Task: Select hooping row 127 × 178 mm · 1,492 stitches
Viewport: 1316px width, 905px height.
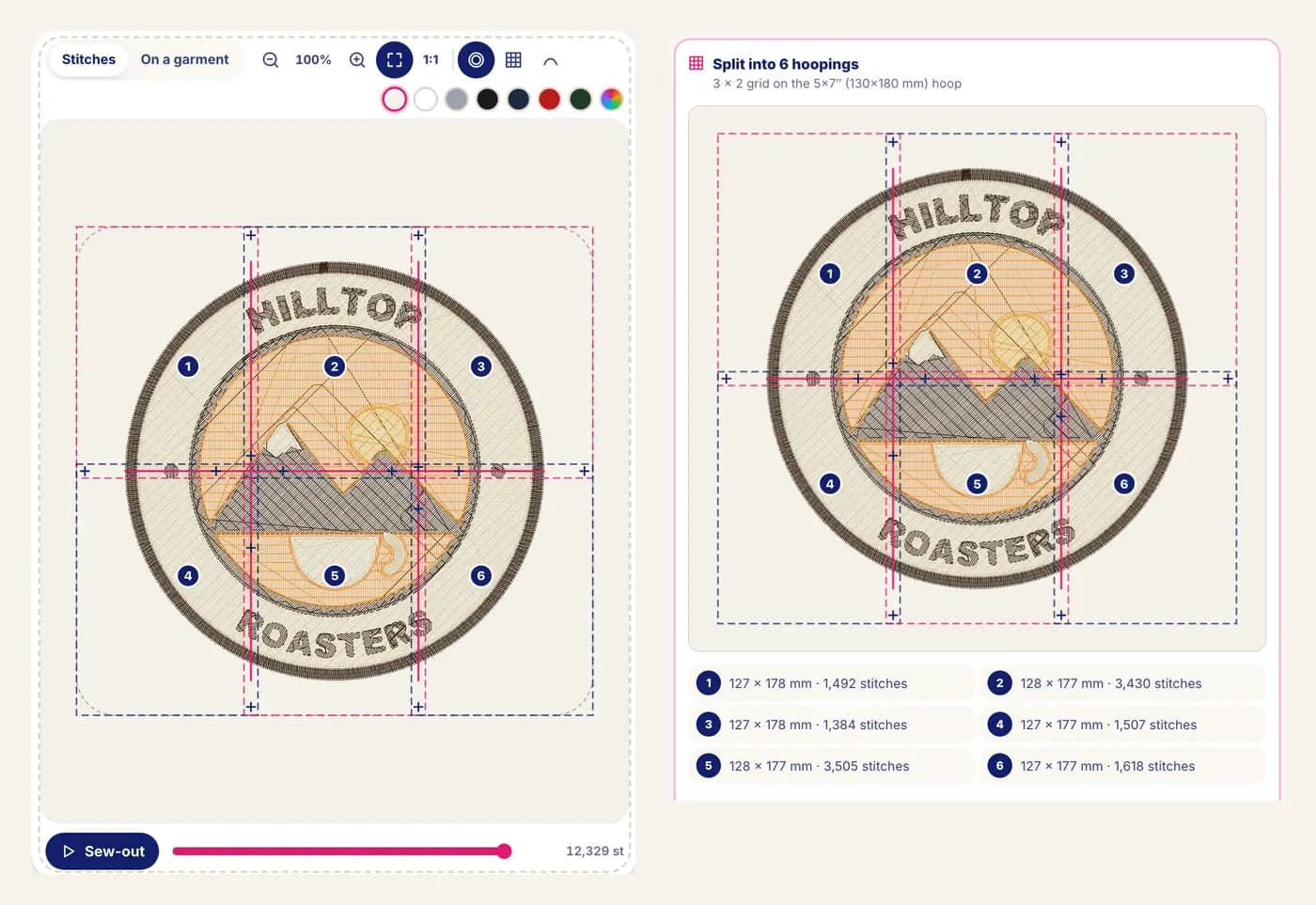Action: click(832, 683)
